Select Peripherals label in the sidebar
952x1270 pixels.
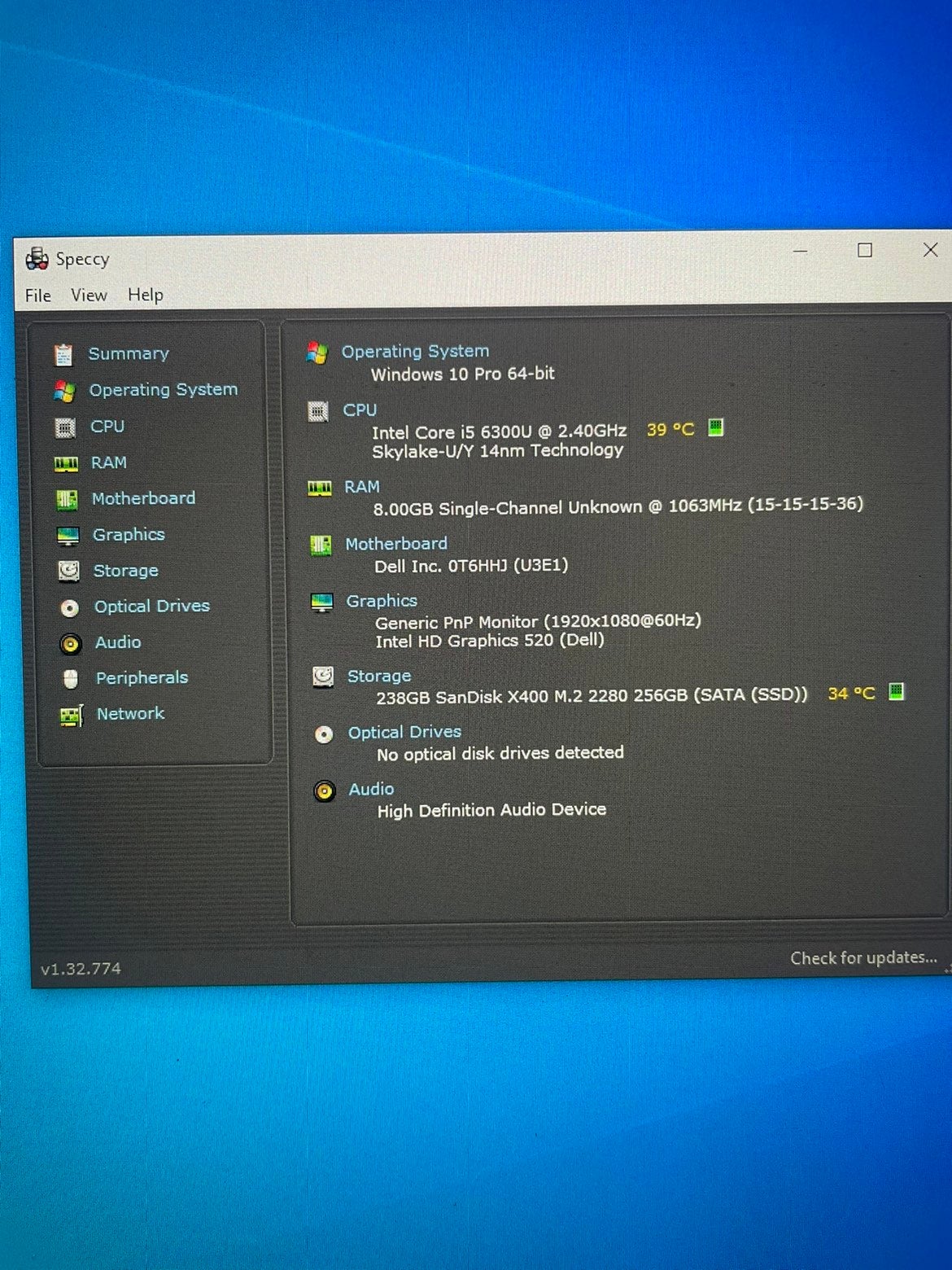(x=142, y=678)
